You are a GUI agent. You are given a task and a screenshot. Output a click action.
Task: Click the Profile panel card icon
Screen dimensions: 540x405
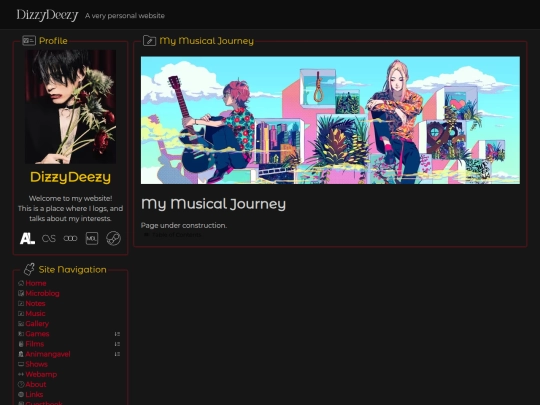[29, 41]
